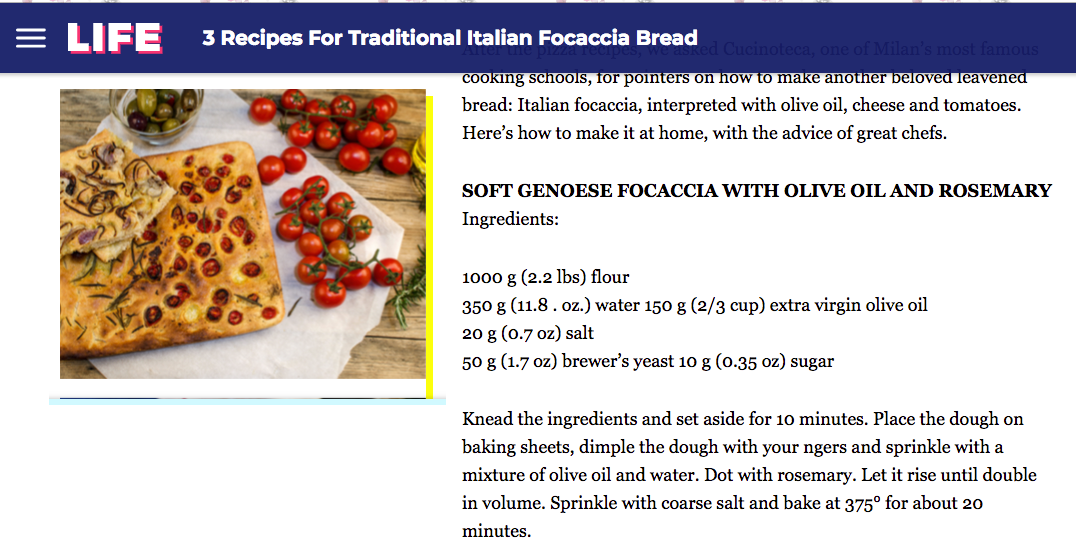Click the "Ingredients:" label
Viewport: 1076px width, 546px height.
tap(510, 219)
